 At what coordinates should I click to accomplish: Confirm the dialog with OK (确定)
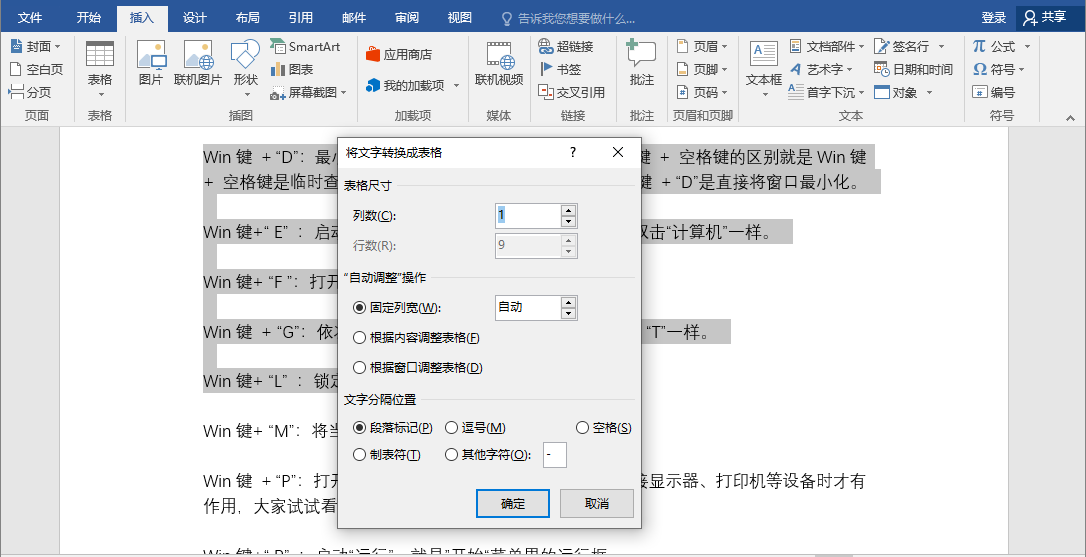point(513,504)
